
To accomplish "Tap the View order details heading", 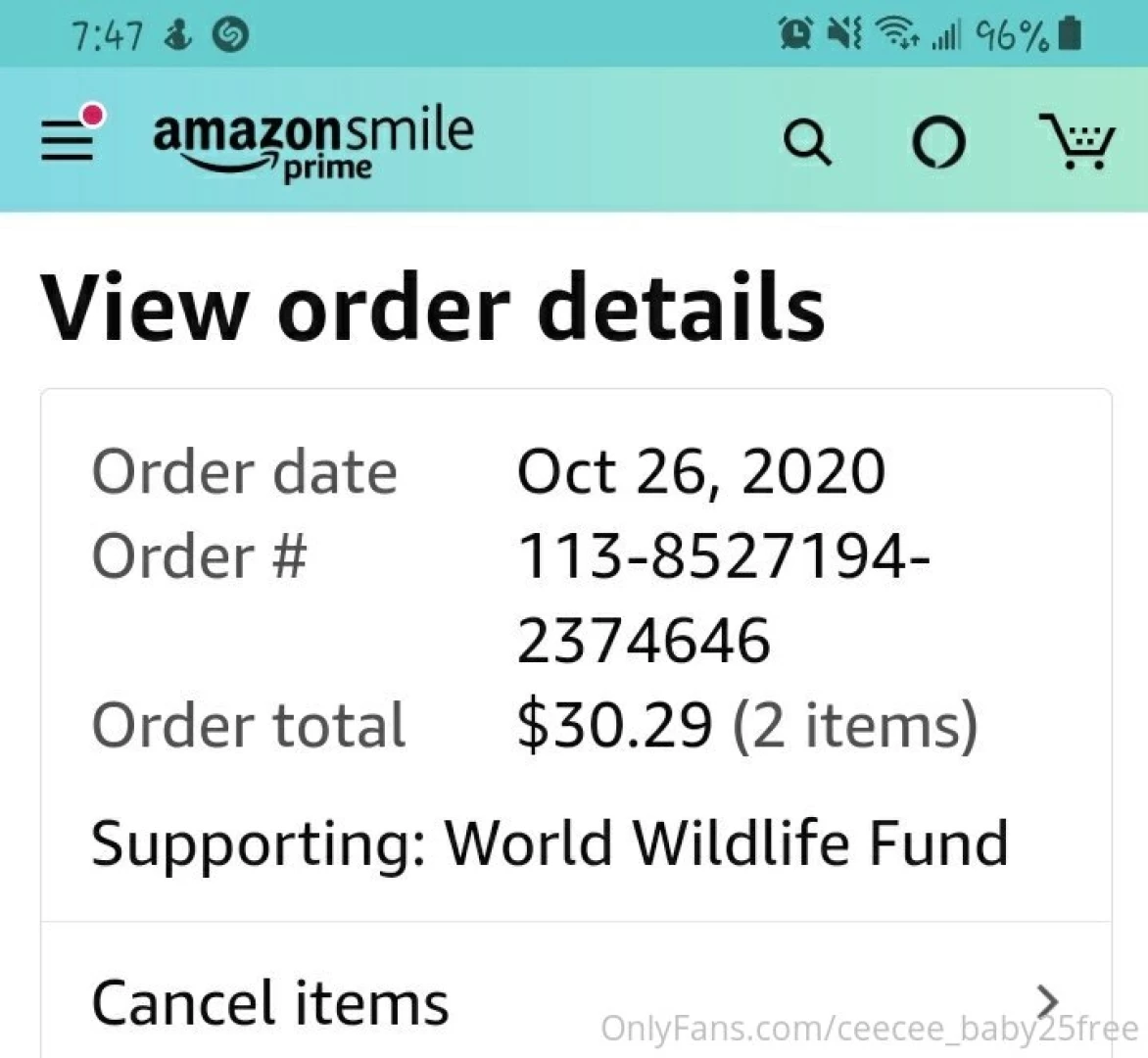I will [x=432, y=308].
